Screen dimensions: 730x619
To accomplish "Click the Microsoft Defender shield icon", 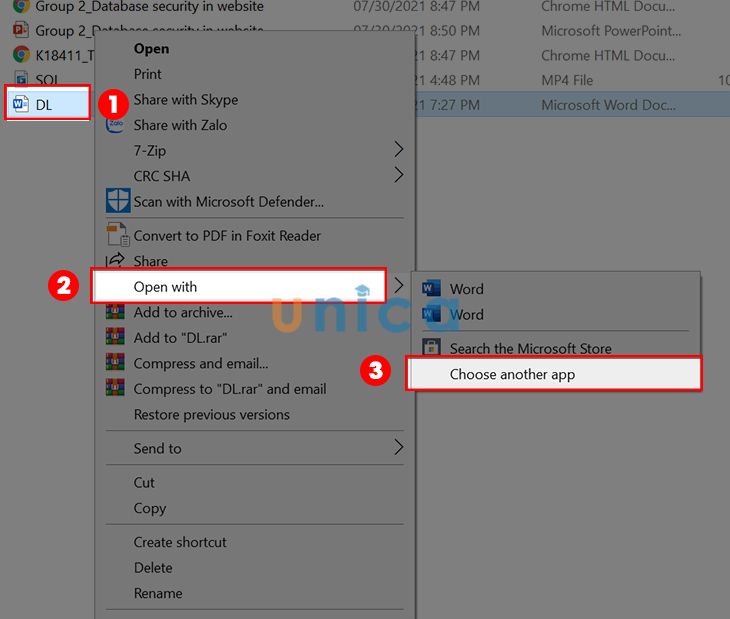I will pos(118,201).
